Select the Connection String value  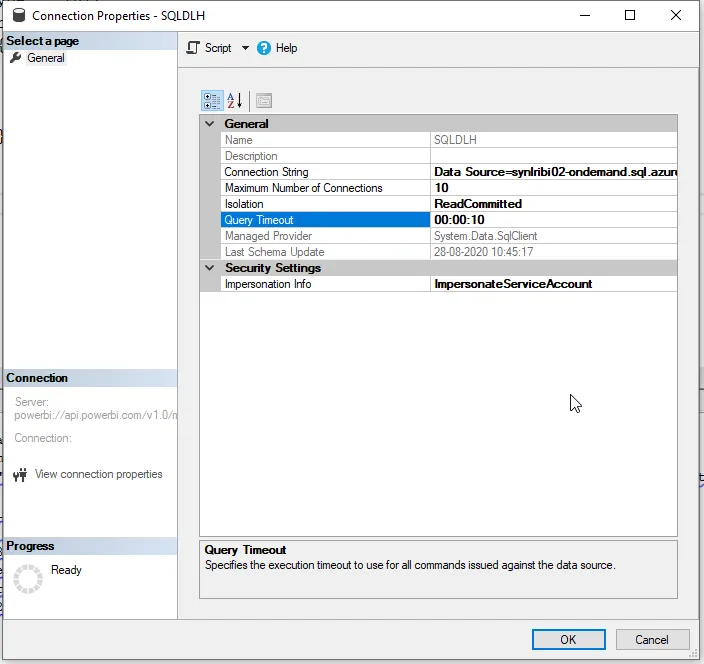point(553,172)
